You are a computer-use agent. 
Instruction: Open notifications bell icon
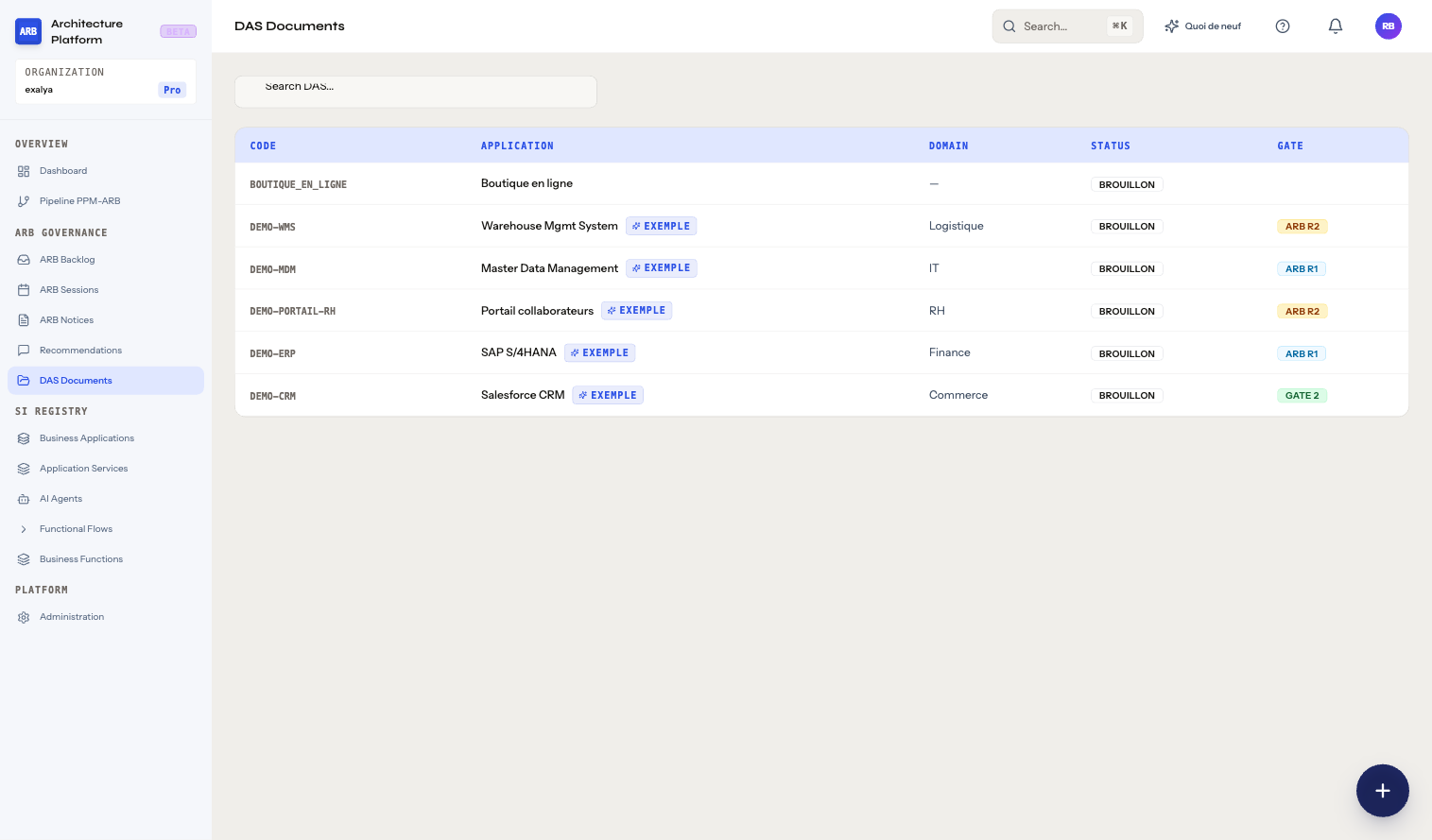click(x=1336, y=26)
